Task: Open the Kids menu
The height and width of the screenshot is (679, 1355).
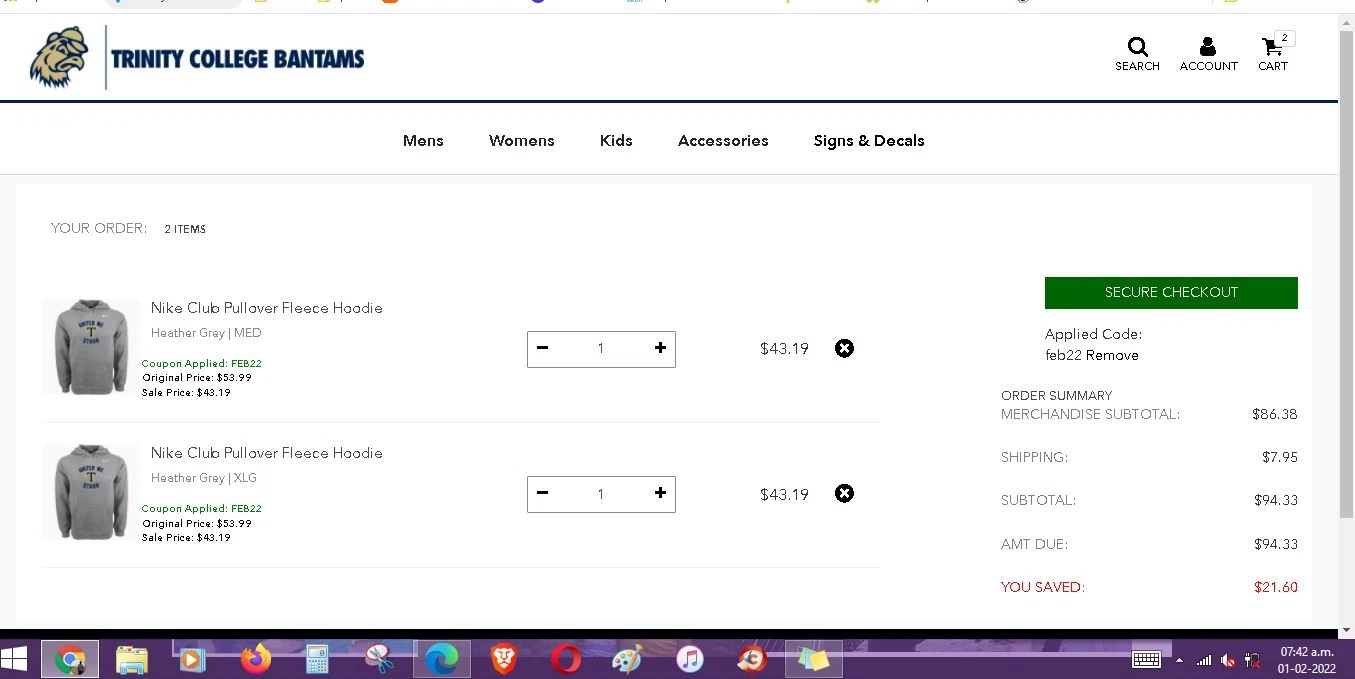Action: (616, 141)
